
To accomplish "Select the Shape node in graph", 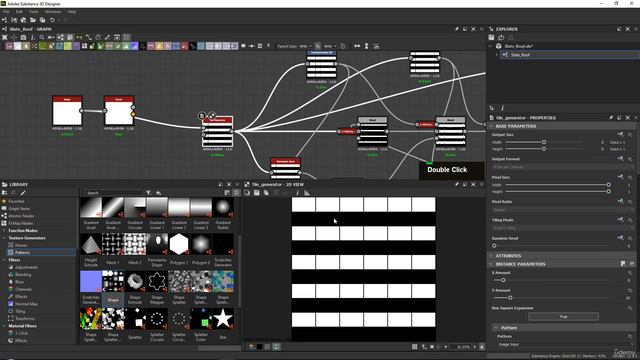I will [67, 111].
